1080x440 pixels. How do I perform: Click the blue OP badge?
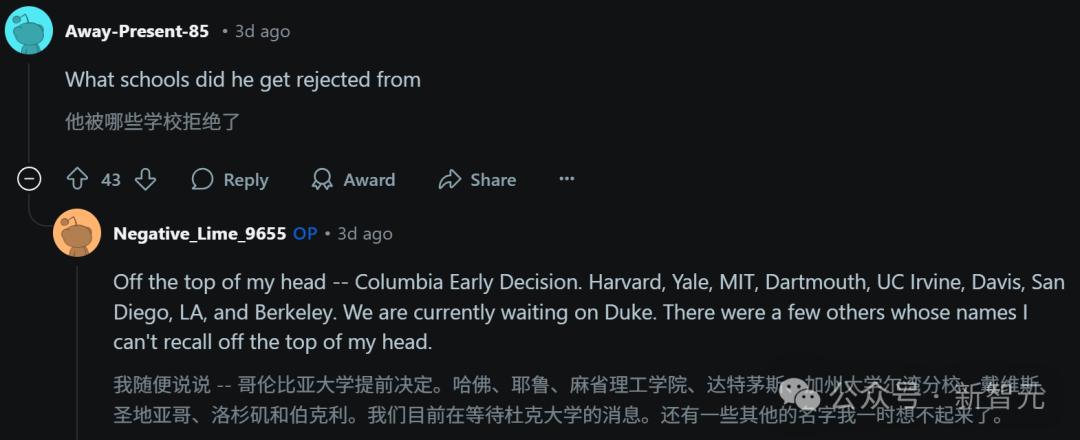pos(305,233)
